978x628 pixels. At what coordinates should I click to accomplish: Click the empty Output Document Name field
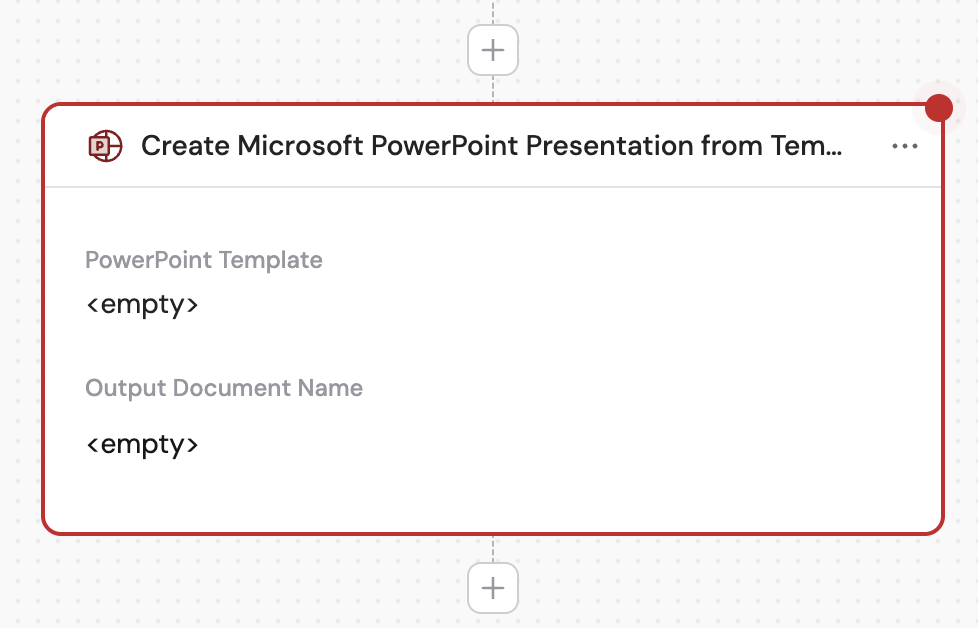point(142,444)
